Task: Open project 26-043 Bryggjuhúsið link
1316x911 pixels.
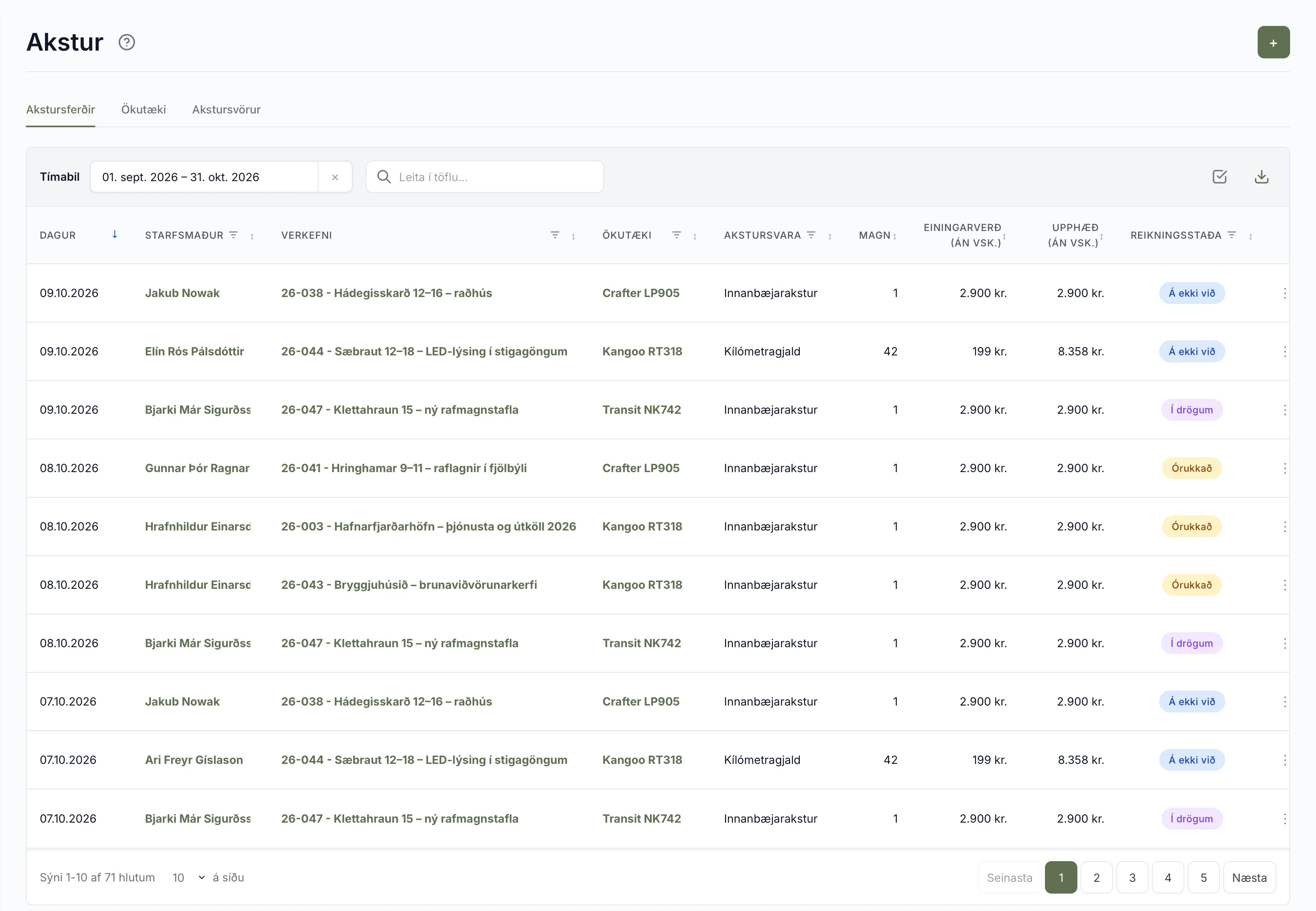Action: (408, 584)
